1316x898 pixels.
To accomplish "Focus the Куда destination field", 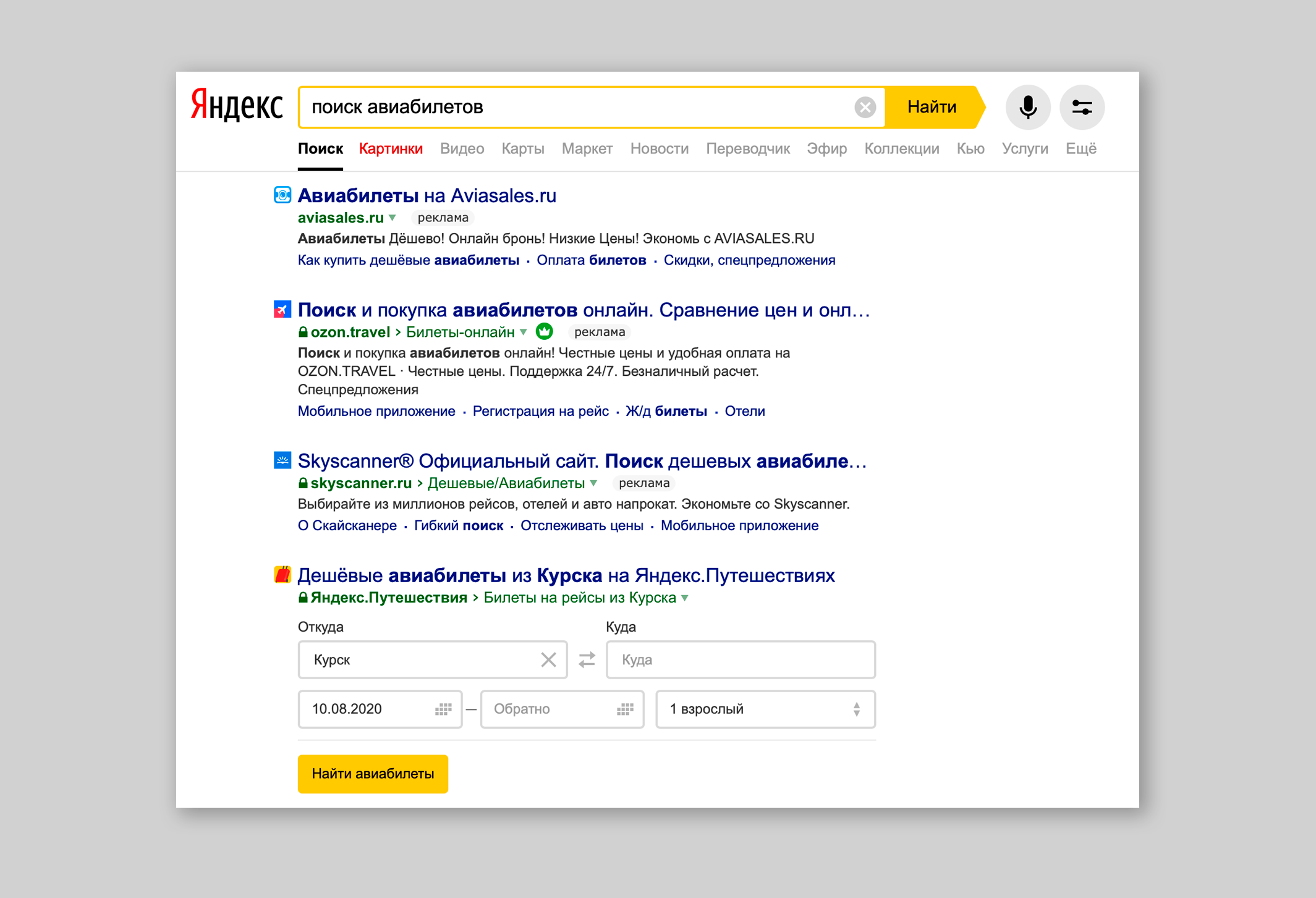I will (x=741, y=660).
